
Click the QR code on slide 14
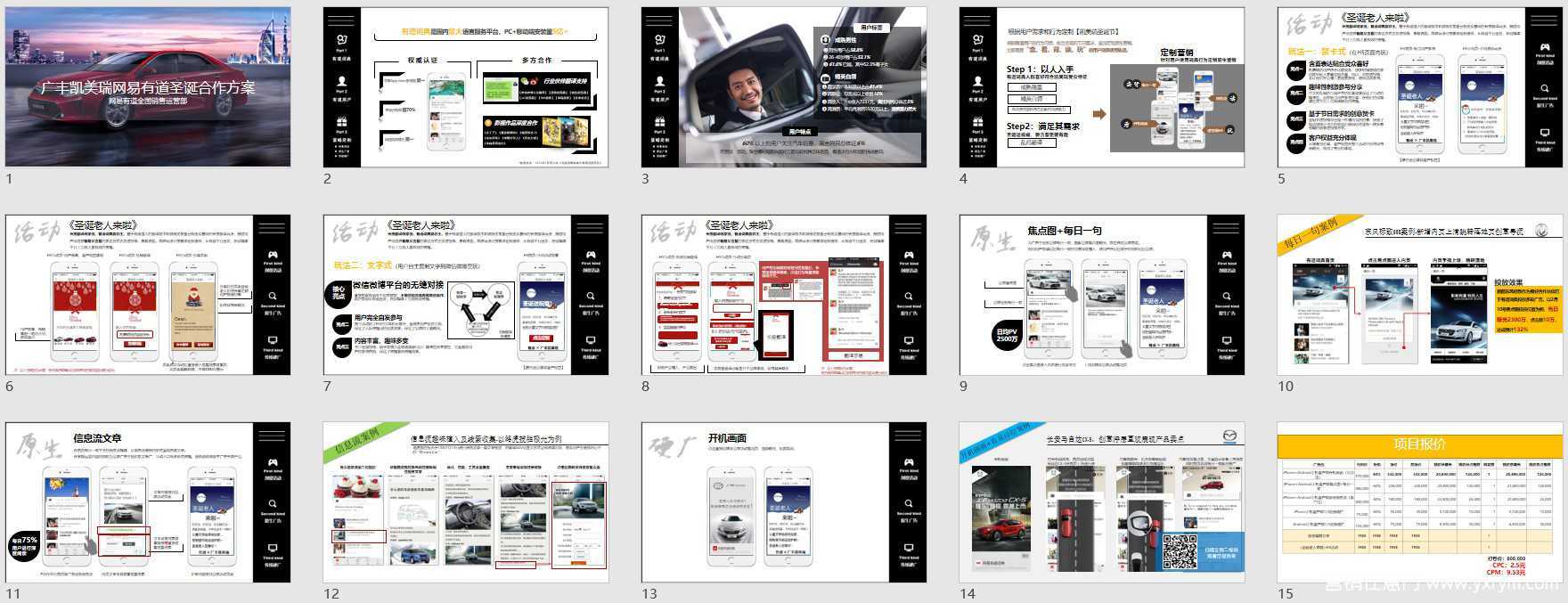coord(1180,551)
